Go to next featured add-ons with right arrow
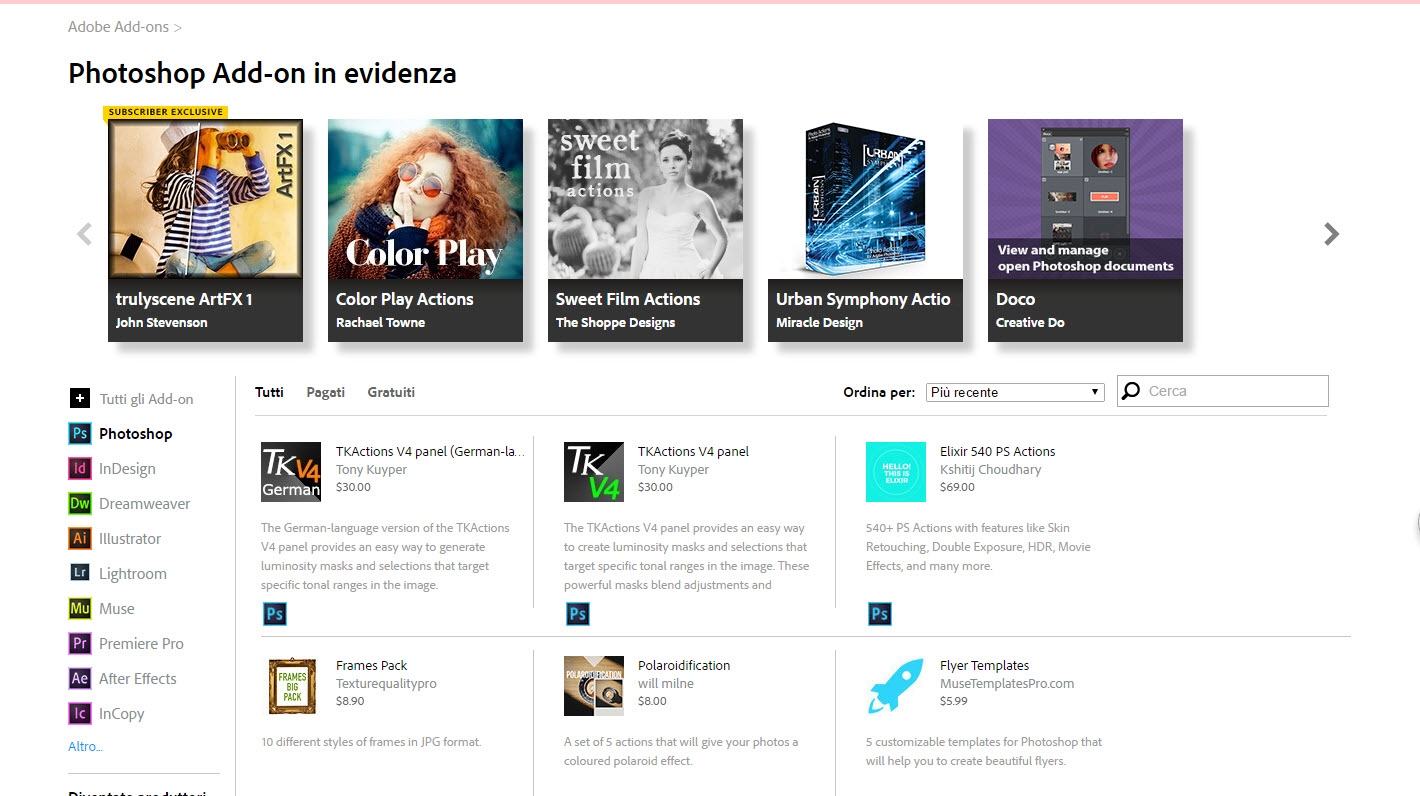Viewport: 1420px width, 796px height. pos(1331,234)
